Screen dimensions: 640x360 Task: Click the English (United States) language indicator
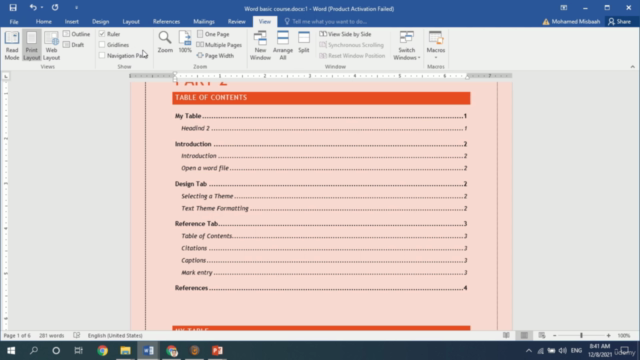coord(115,336)
